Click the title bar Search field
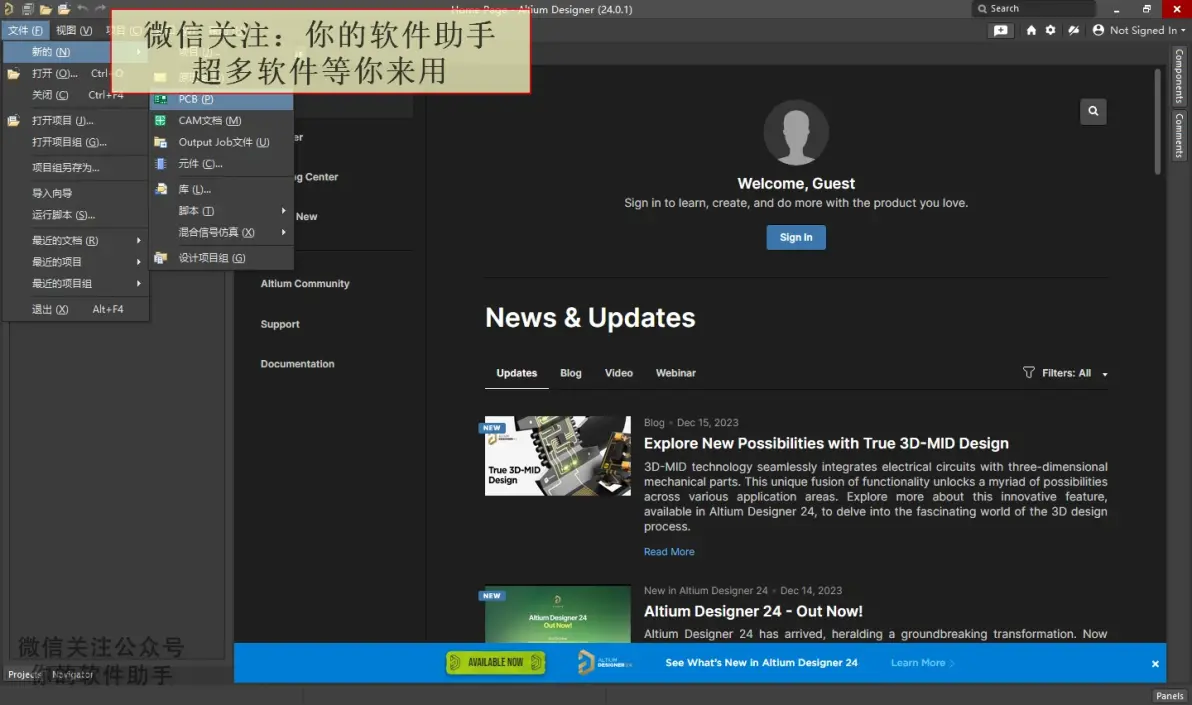Viewport: 1192px width, 705px height. 1034,8
